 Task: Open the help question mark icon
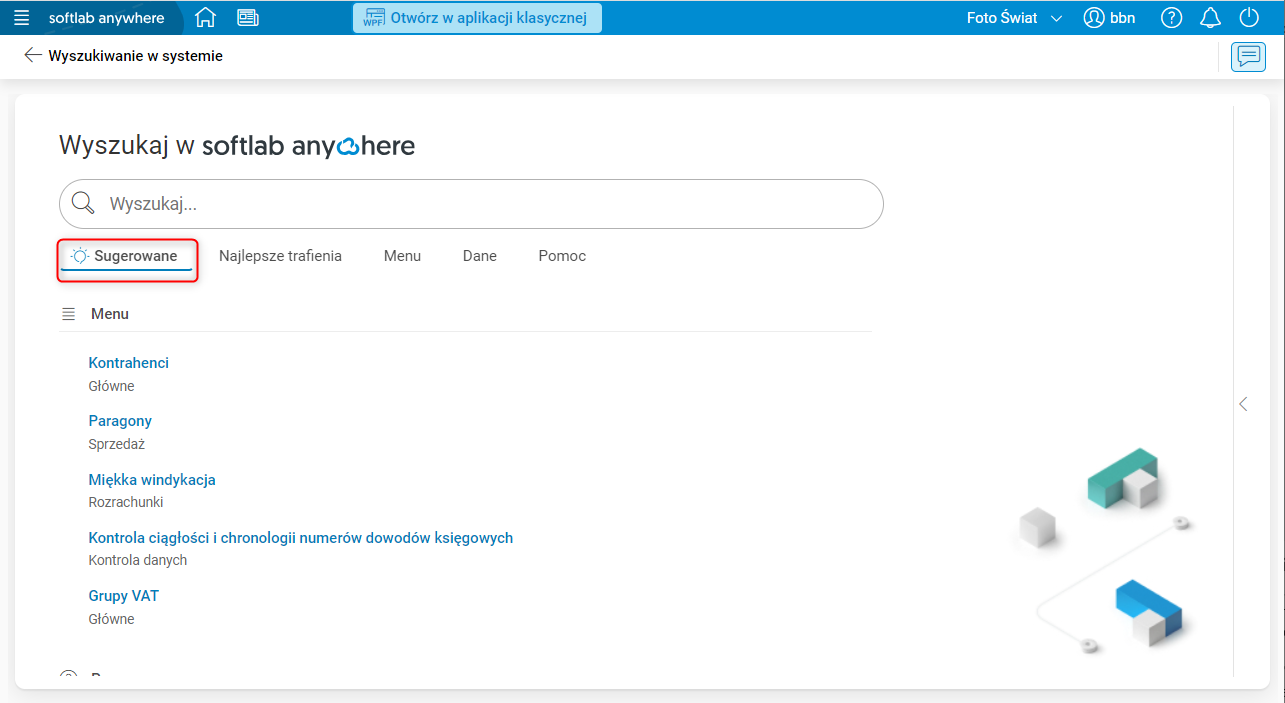(1171, 18)
